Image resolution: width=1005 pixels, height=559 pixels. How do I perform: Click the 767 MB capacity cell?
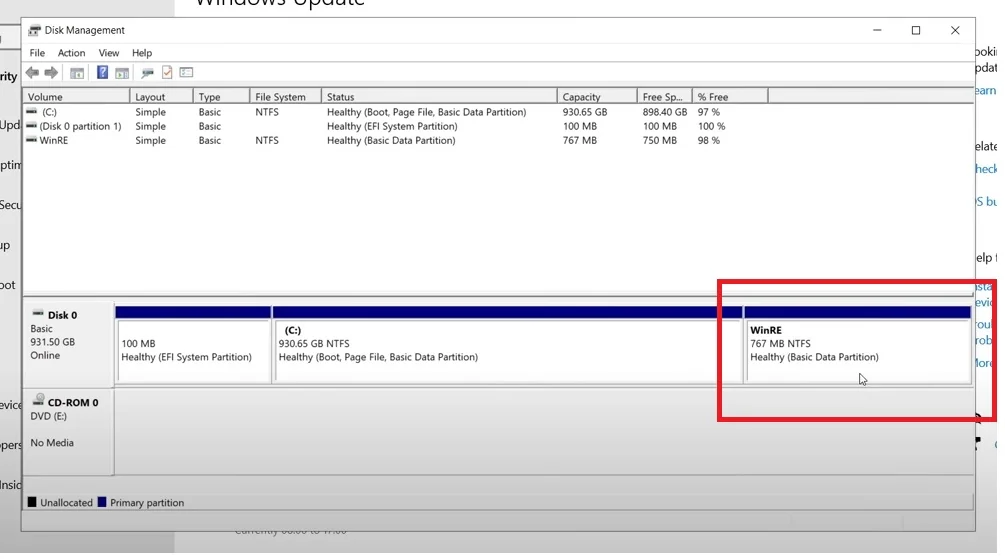[579, 140]
